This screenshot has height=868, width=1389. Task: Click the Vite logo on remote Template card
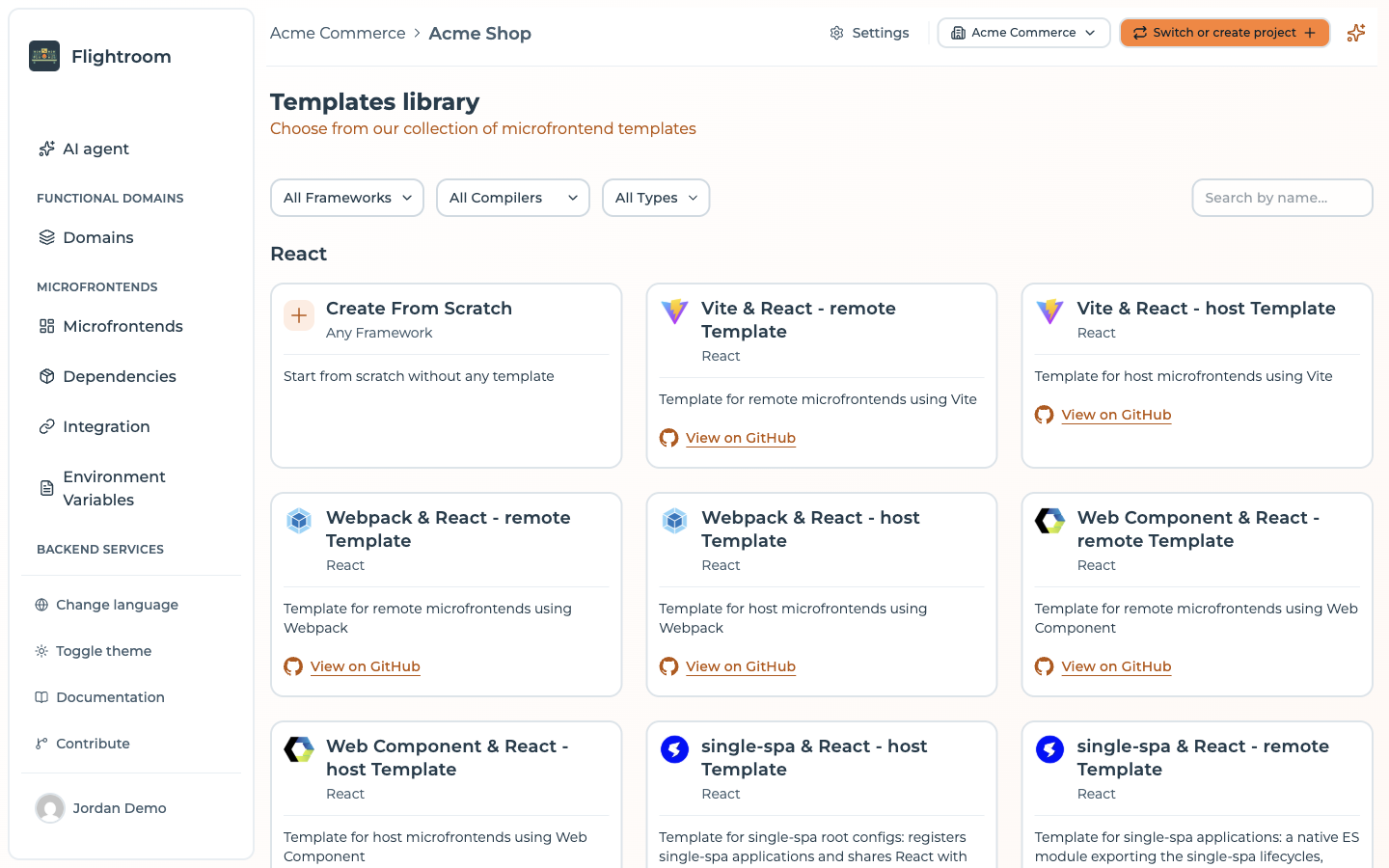674,312
